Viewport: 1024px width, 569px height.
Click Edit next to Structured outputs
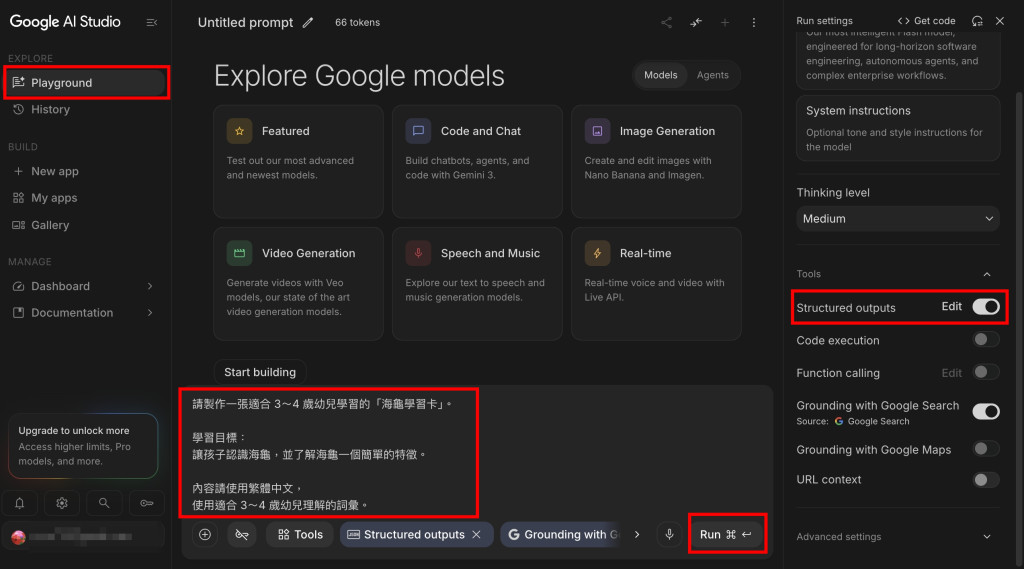[x=952, y=306]
